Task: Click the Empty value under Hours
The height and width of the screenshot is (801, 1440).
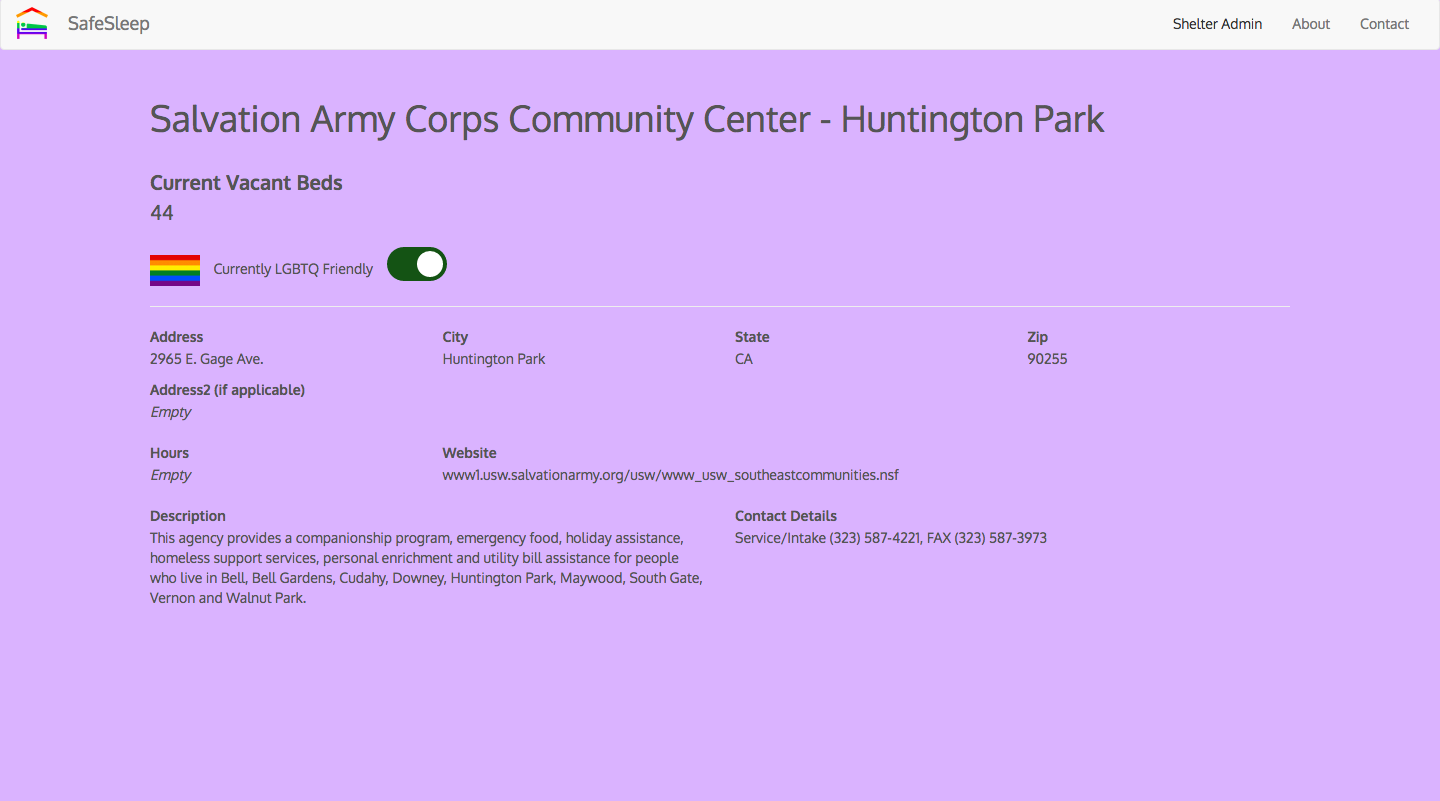Action: pyautogui.click(x=170, y=475)
